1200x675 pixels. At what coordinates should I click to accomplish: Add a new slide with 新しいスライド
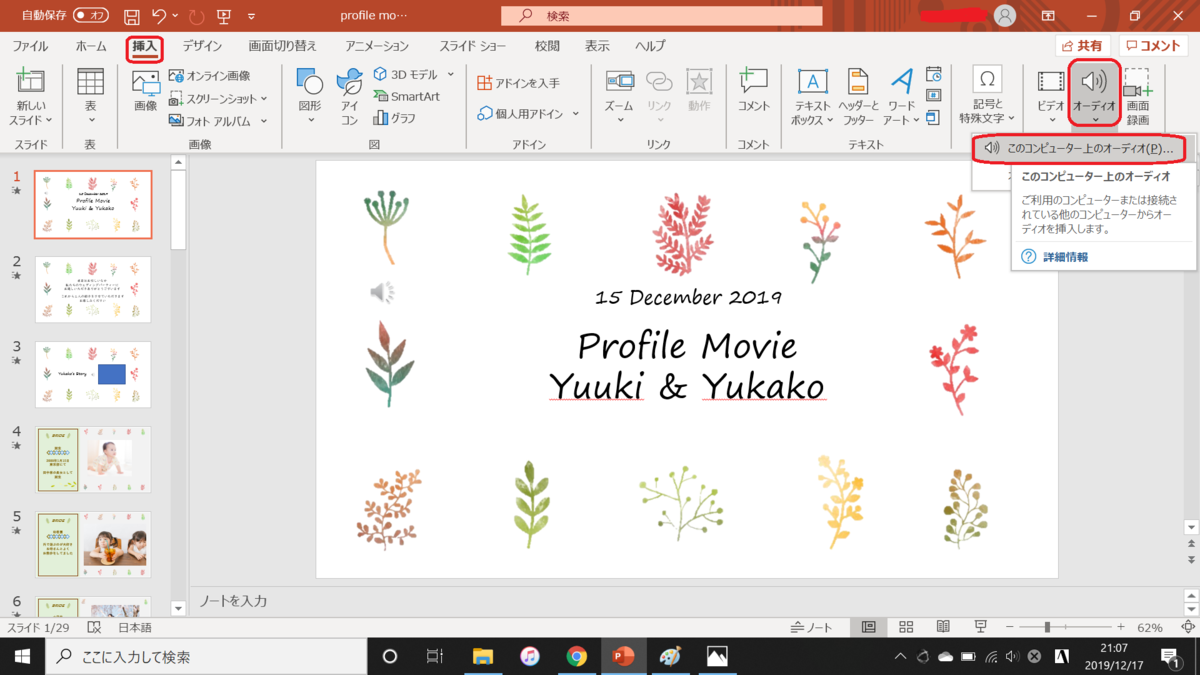[30, 96]
